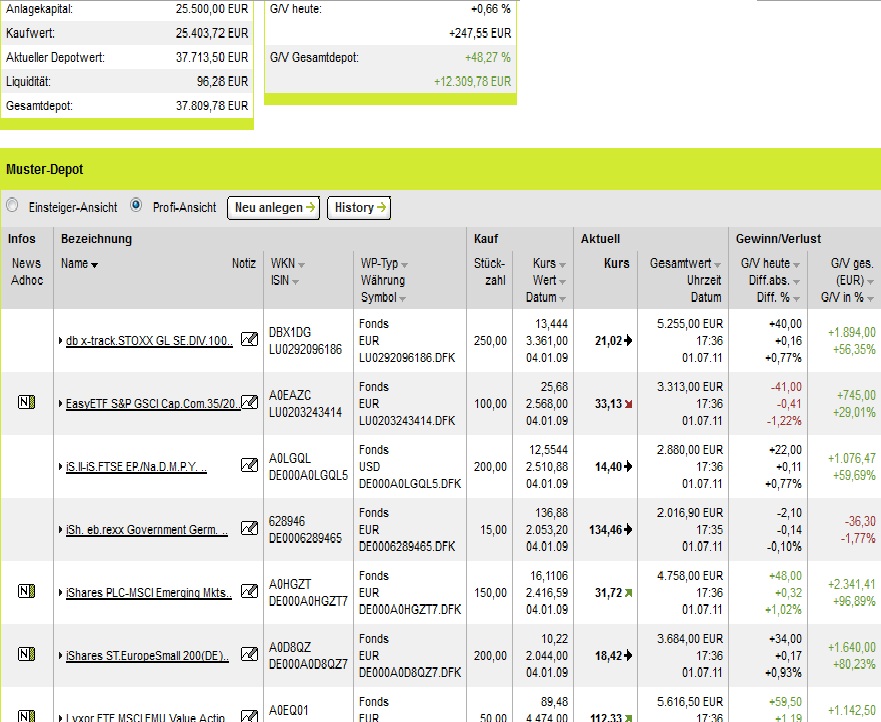Open note icon for Lyxor ETF MSCI EMU row
The image size is (881, 722).
(249, 716)
